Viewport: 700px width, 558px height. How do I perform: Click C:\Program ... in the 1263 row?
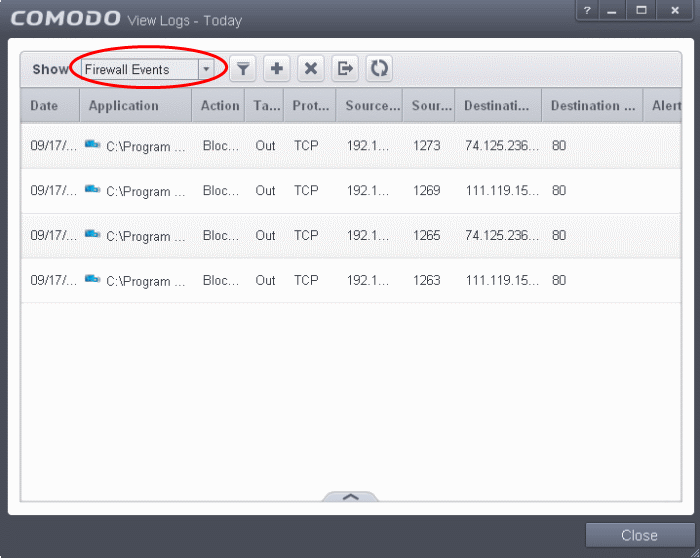146,281
